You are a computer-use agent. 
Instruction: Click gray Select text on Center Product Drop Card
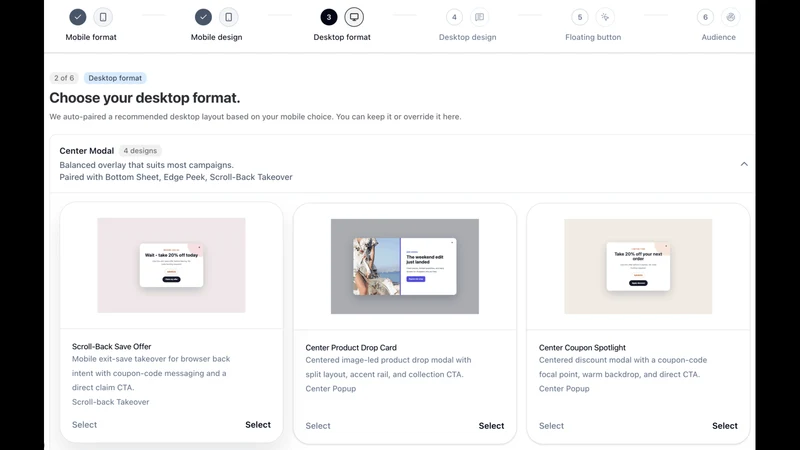[x=318, y=426]
